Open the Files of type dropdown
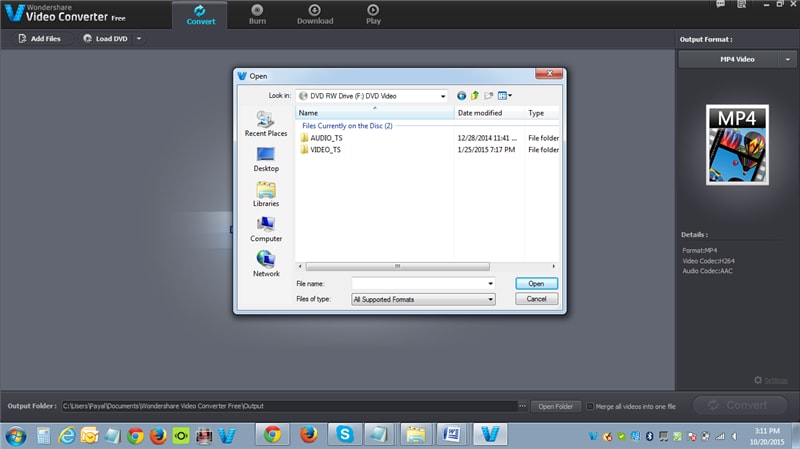 point(423,300)
